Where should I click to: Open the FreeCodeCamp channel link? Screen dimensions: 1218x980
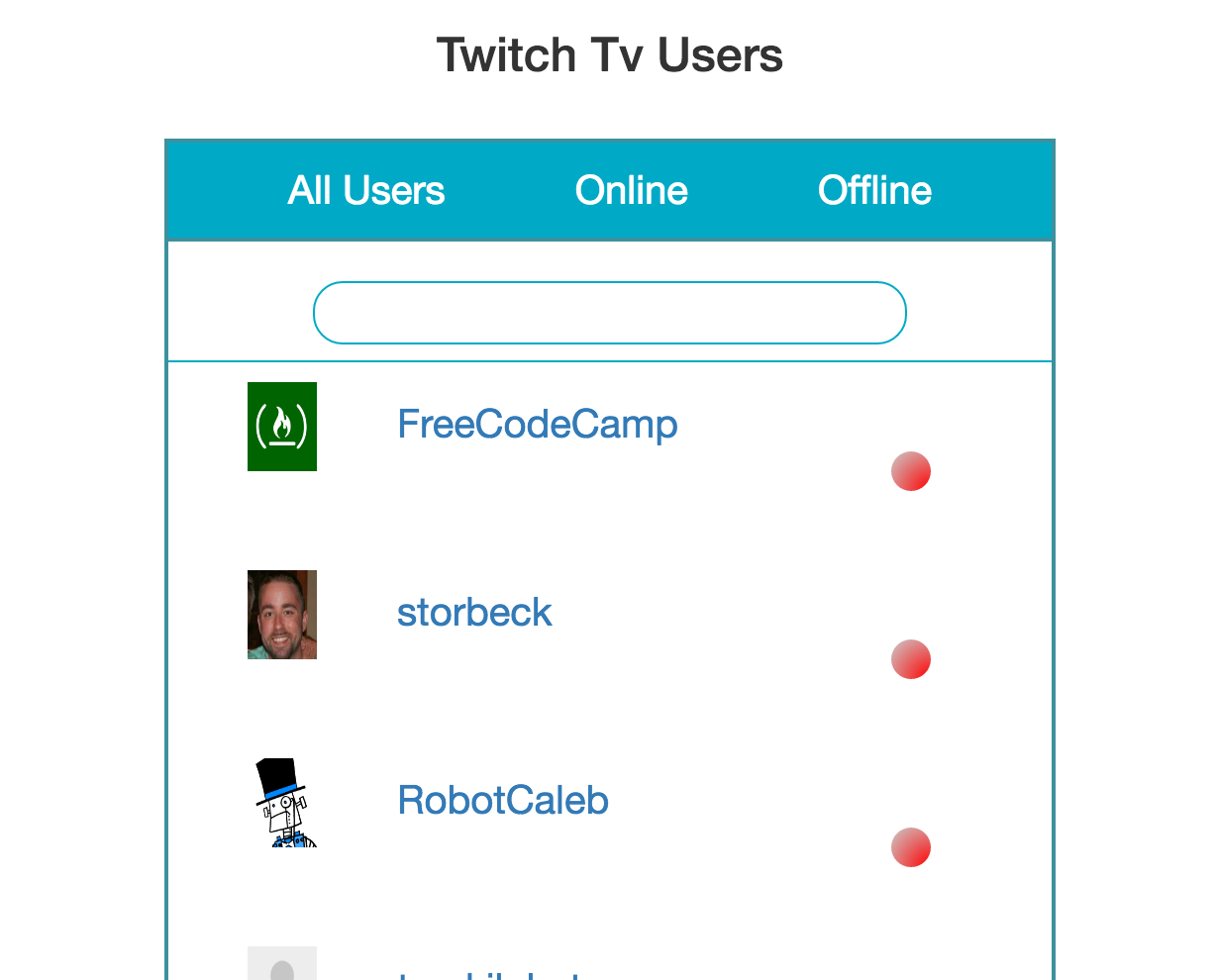[x=538, y=425]
